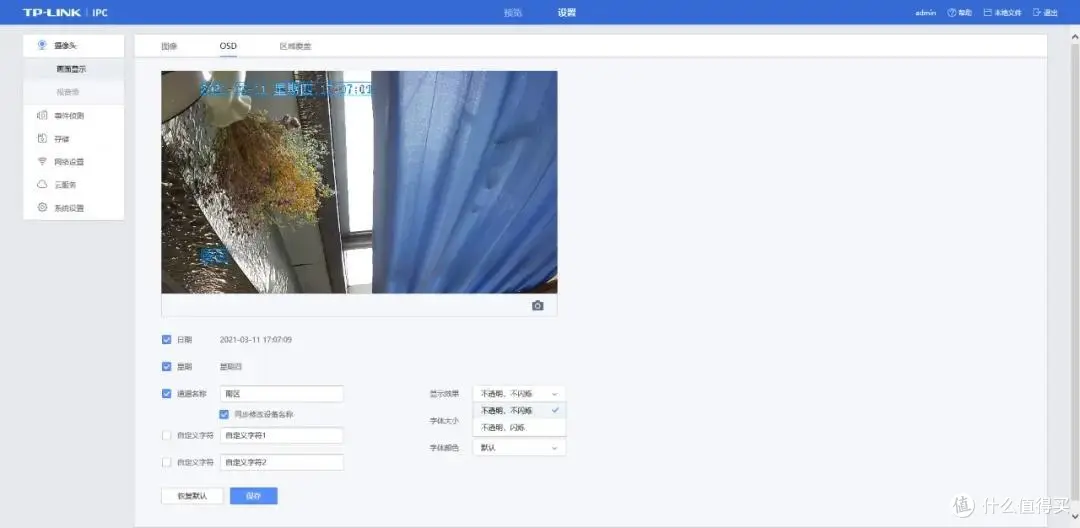This screenshot has width=1080, height=528.
Task: Switch to the 图像 image tab
Action: [169, 46]
